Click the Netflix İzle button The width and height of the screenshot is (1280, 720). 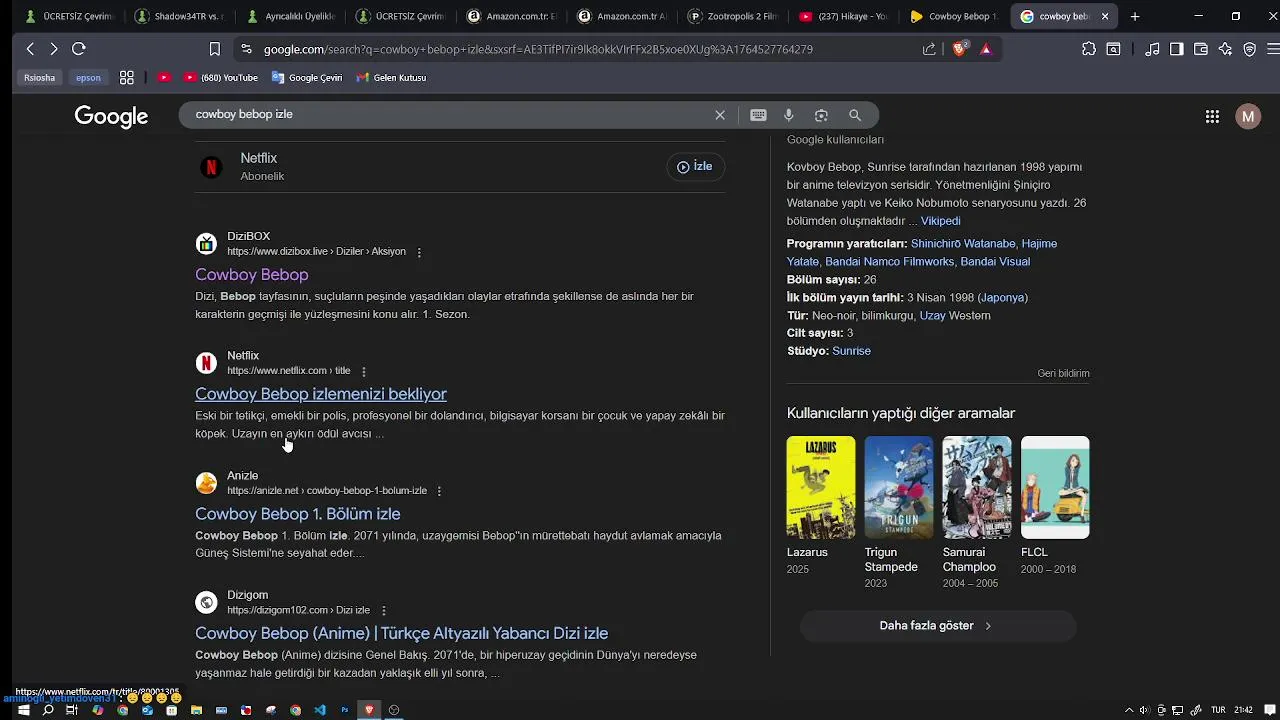(x=695, y=167)
